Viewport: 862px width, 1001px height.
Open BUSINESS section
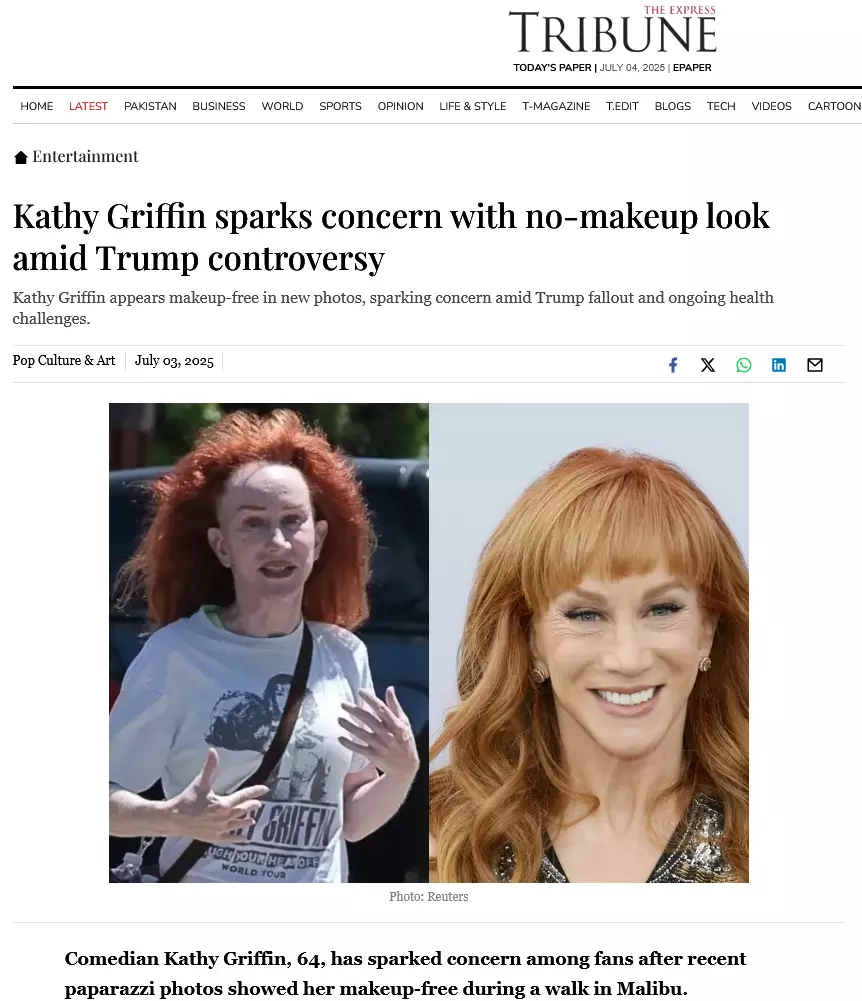tap(218, 106)
